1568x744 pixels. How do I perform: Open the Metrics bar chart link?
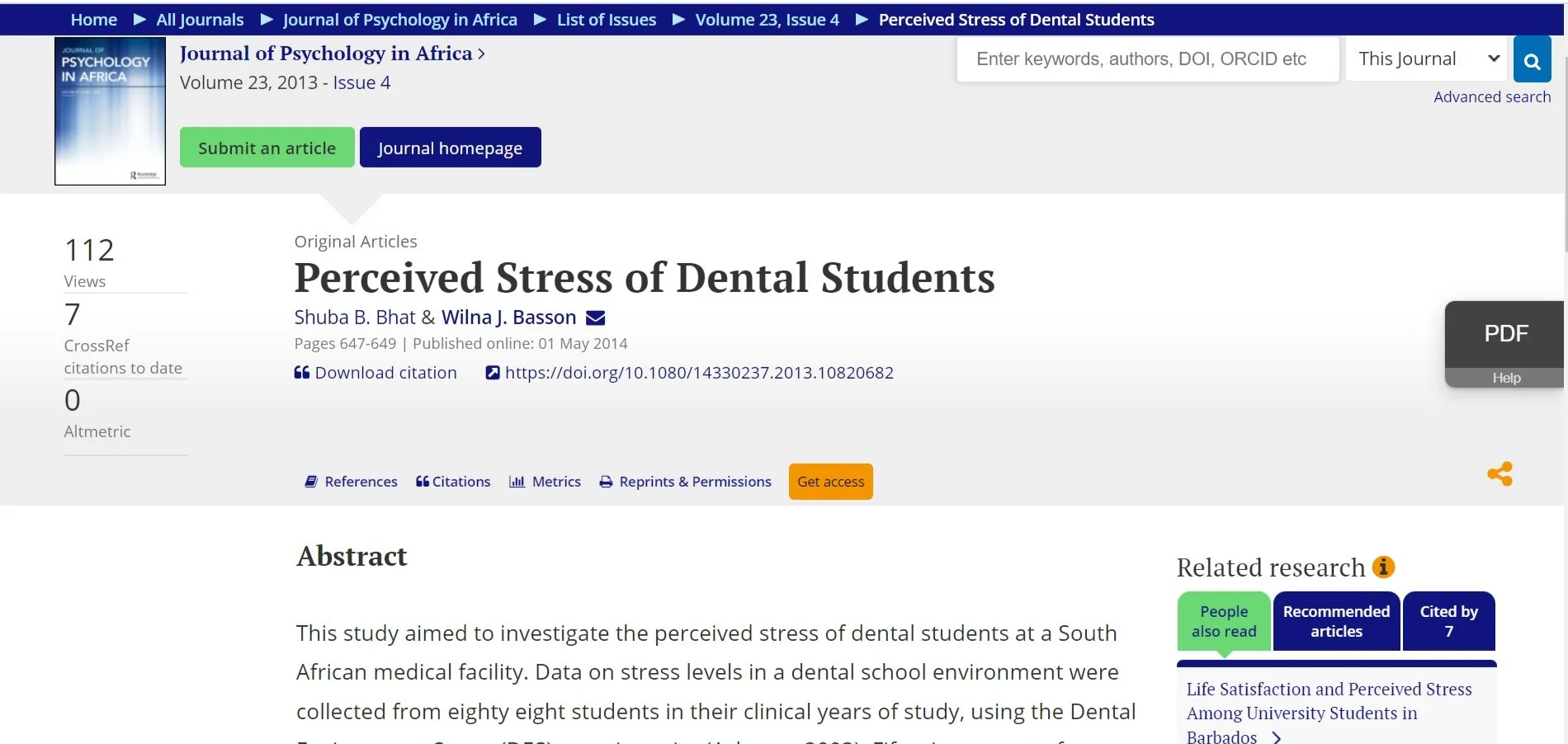point(545,482)
